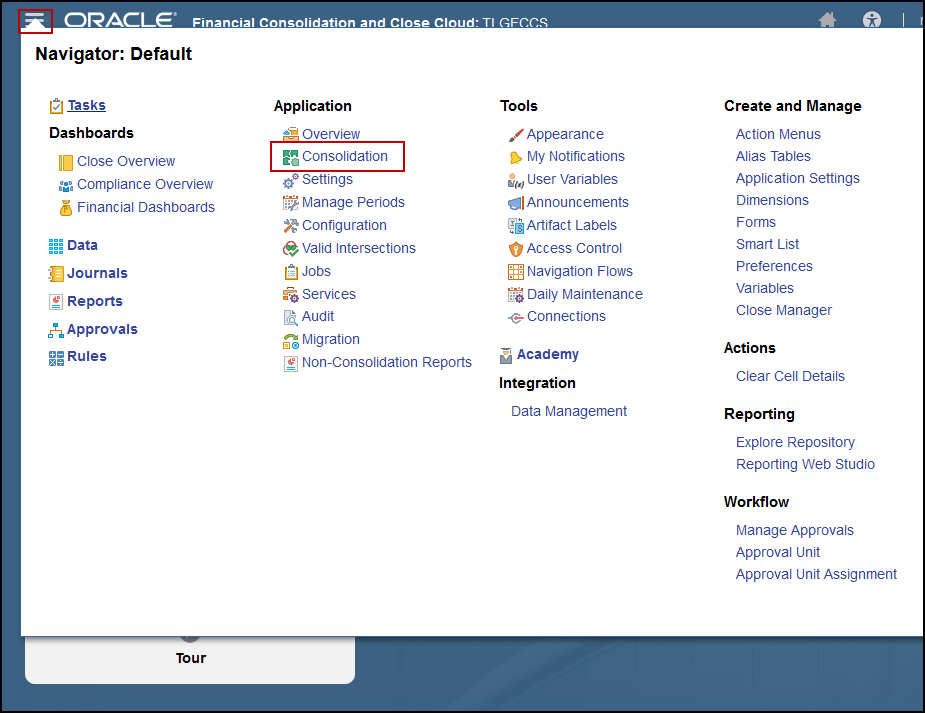Open Daily Maintenance text link
This screenshot has width=925, height=713.
[585, 294]
